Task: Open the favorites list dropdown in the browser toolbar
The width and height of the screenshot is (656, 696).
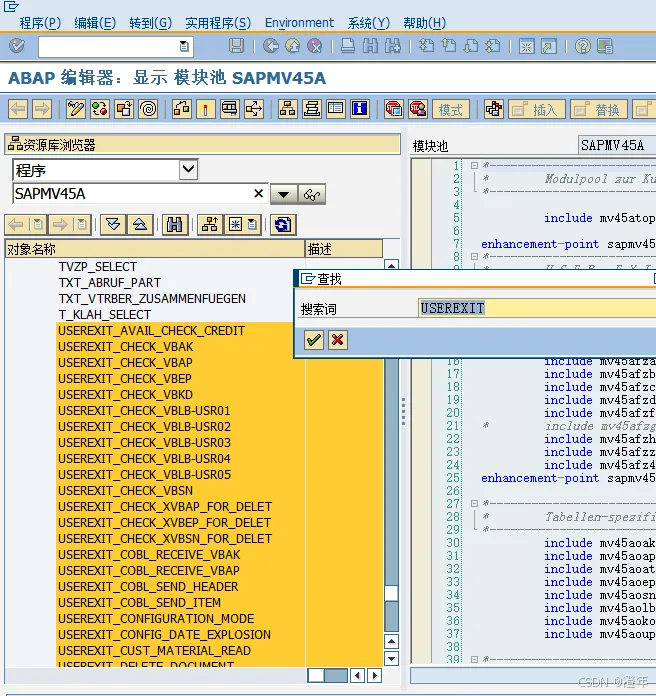Action: click(x=252, y=225)
